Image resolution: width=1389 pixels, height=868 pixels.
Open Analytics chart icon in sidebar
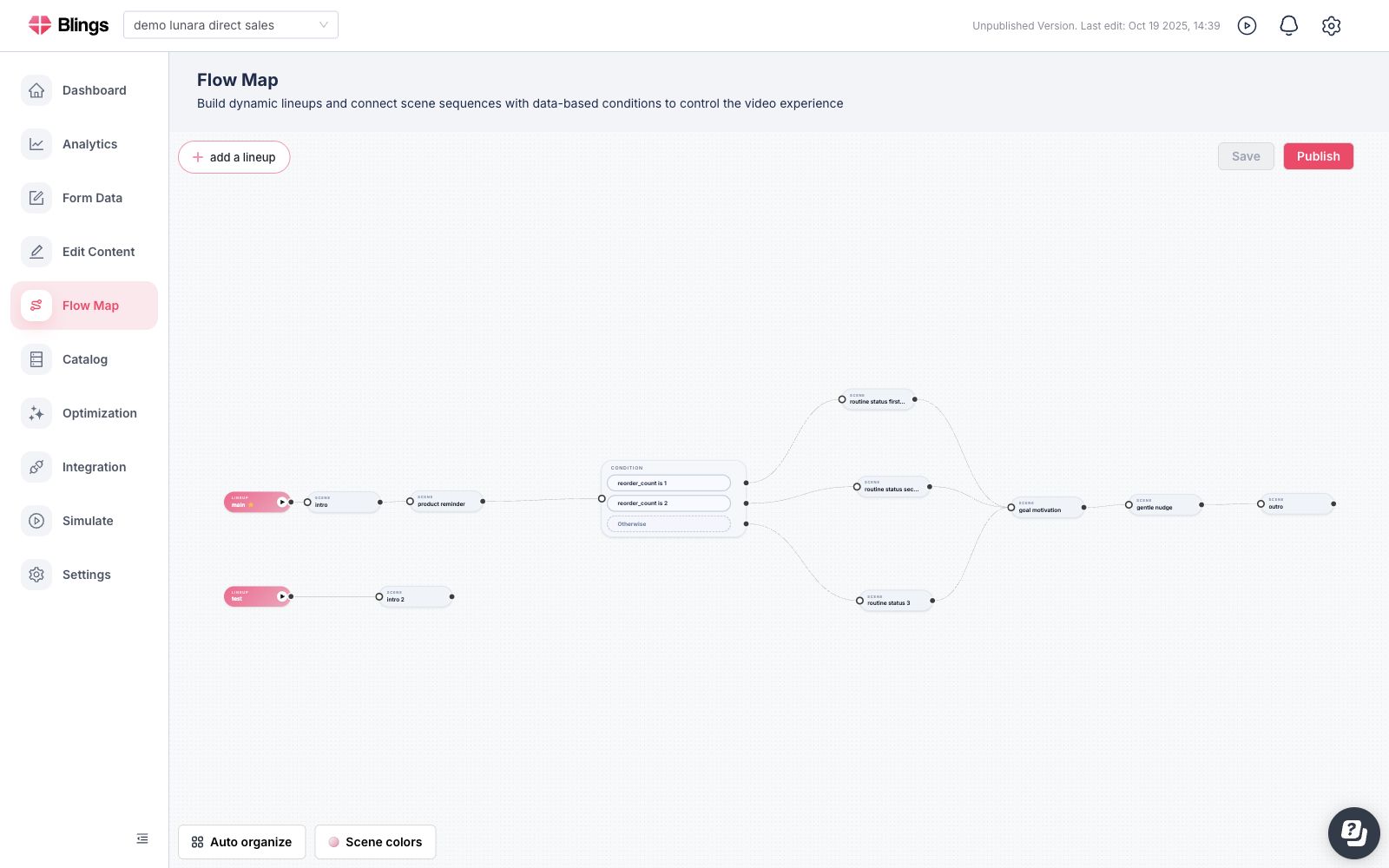(x=36, y=144)
